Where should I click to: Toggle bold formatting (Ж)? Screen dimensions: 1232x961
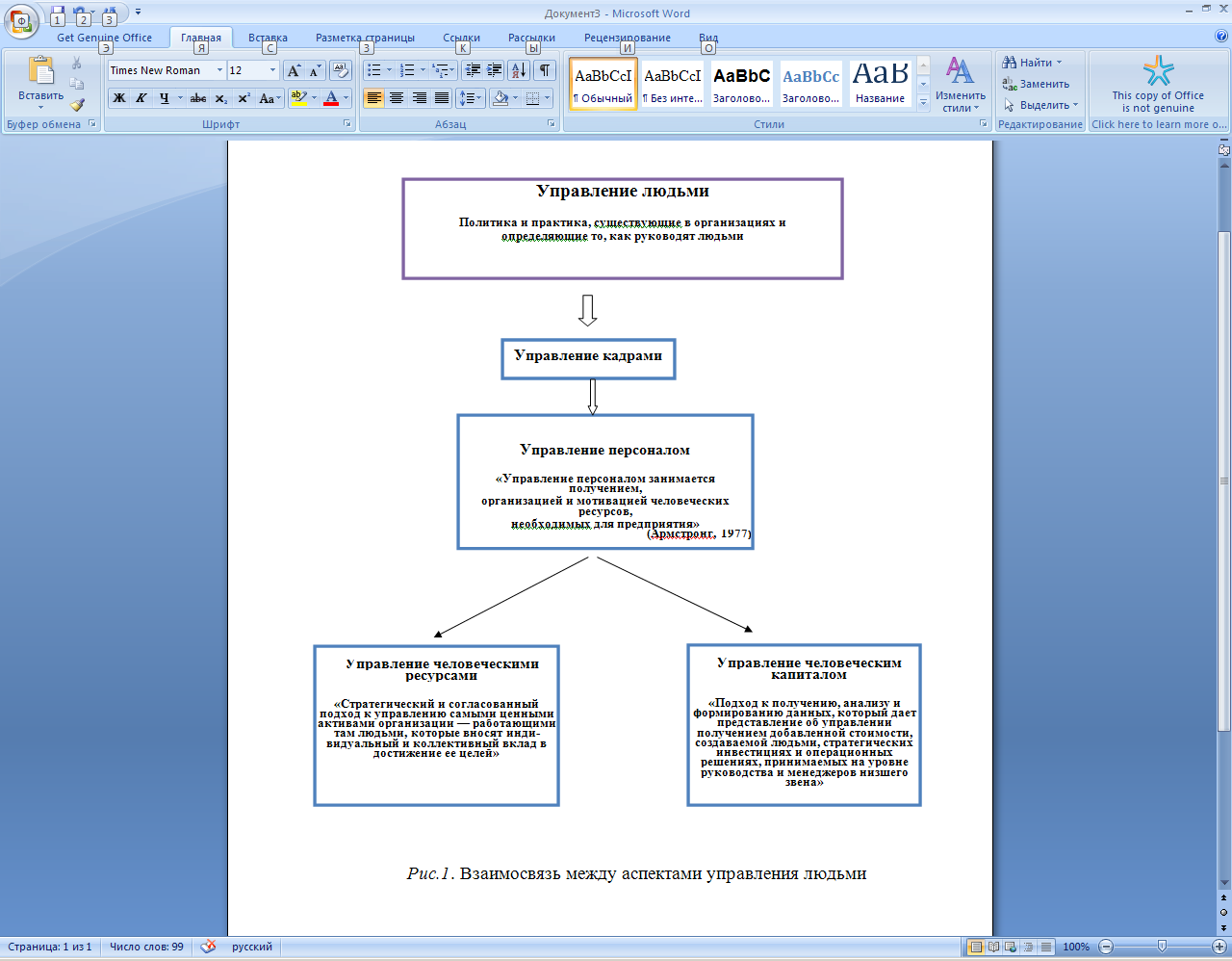pyautogui.click(x=119, y=98)
